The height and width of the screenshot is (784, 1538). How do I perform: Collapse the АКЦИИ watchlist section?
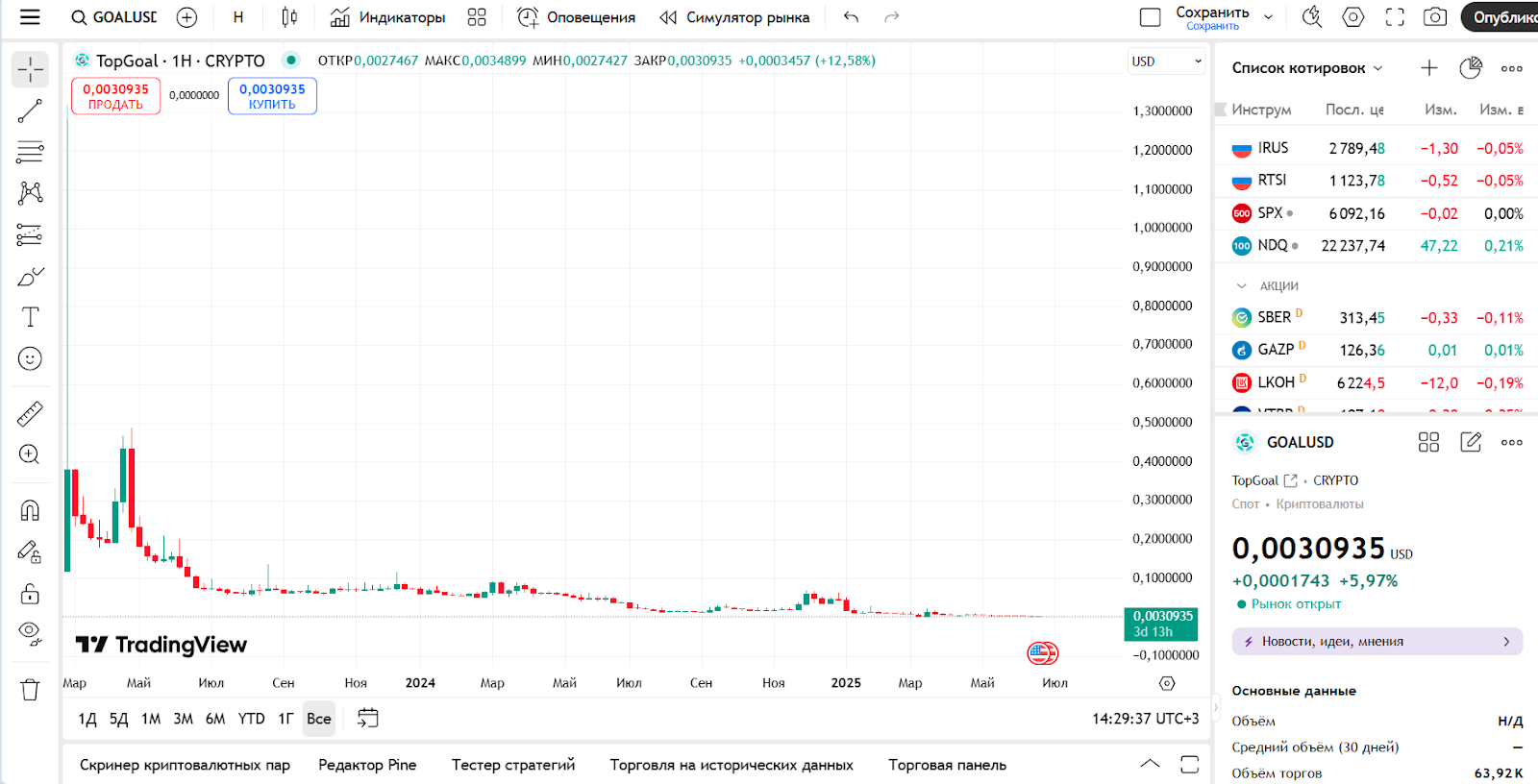click(1241, 285)
